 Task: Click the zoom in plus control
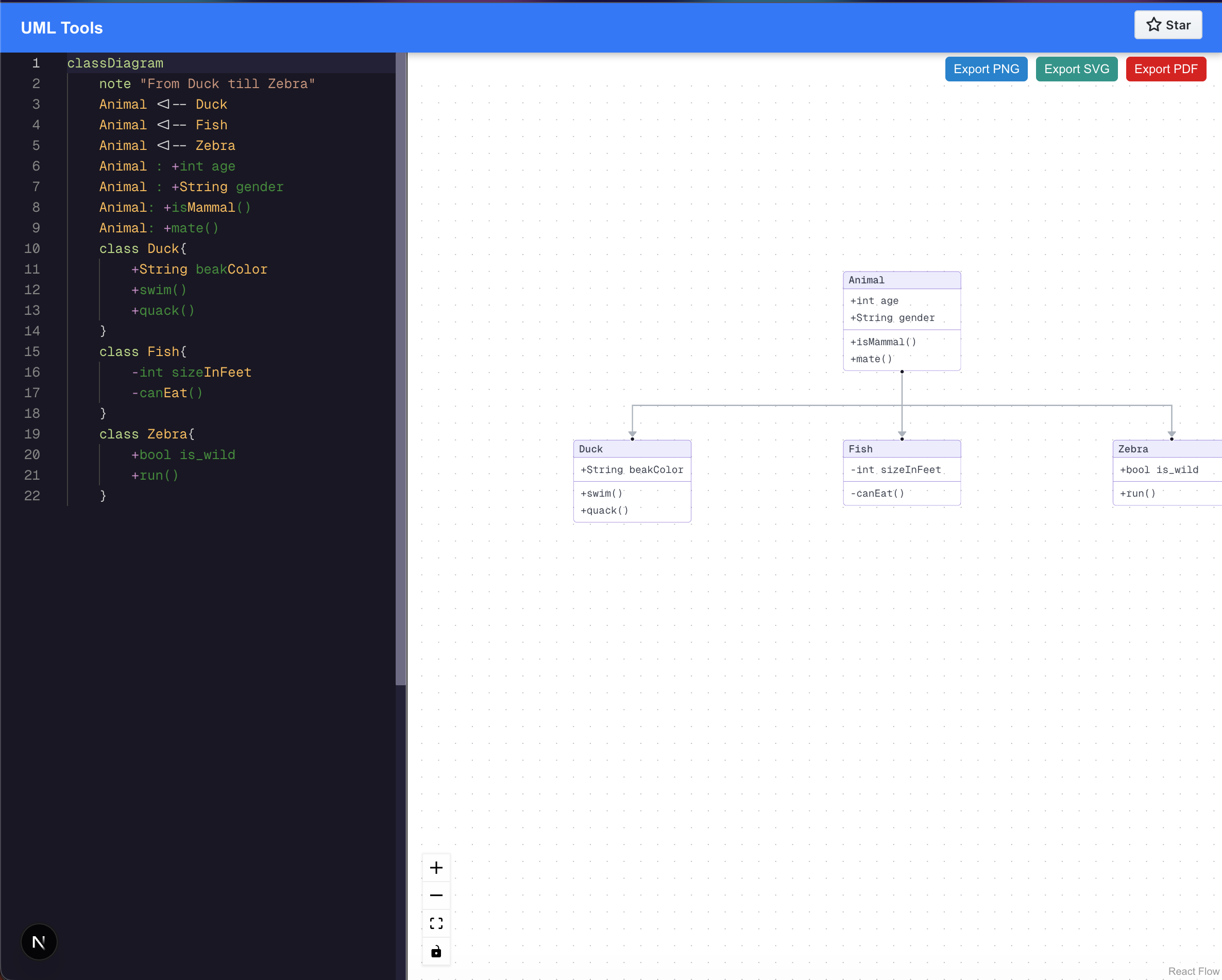coord(436,868)
